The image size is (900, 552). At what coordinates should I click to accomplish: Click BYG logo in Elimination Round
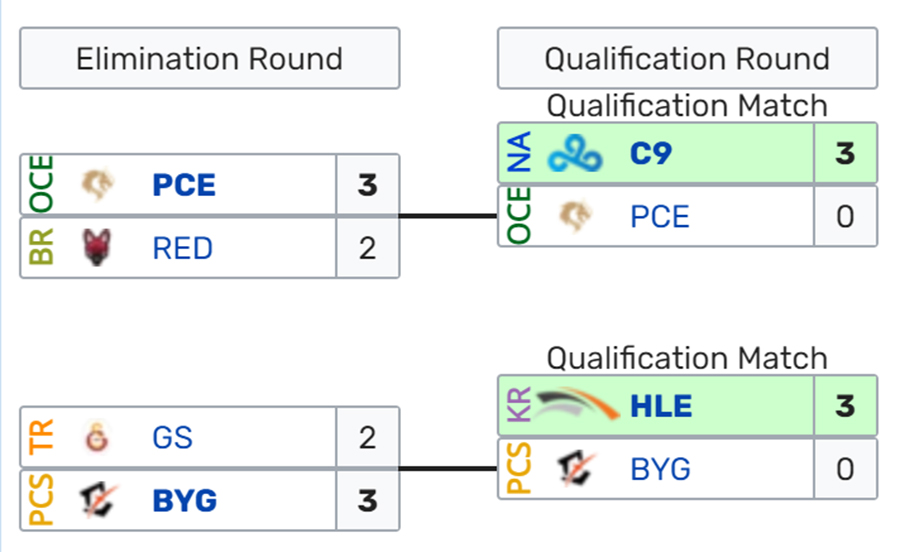[98, 500]
